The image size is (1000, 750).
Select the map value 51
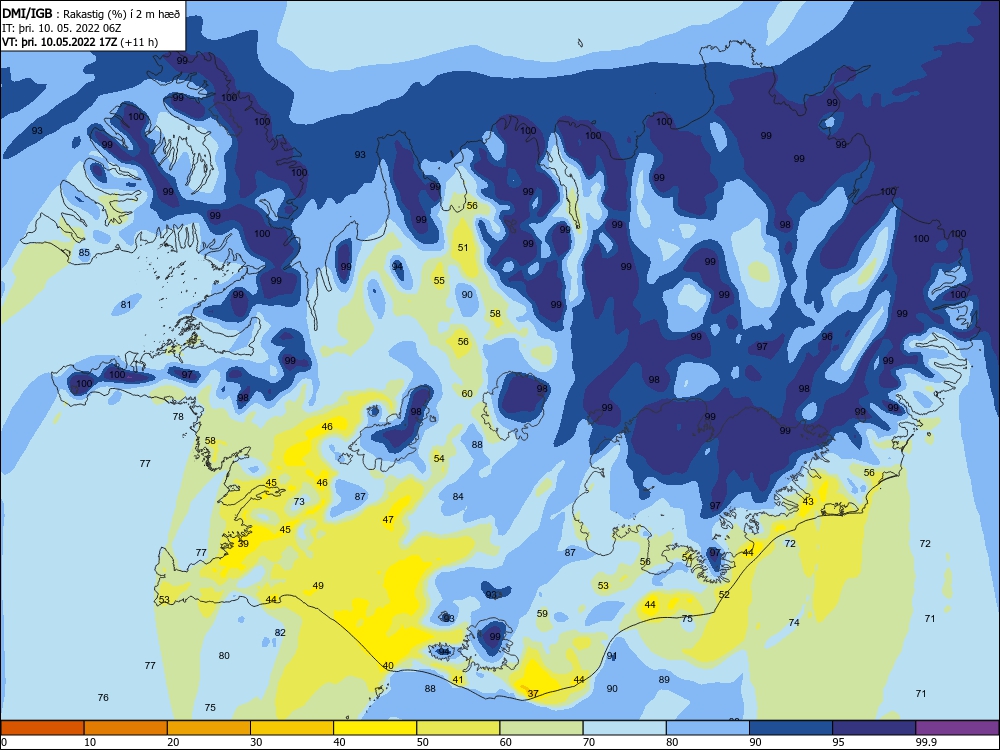coord(463,247)
